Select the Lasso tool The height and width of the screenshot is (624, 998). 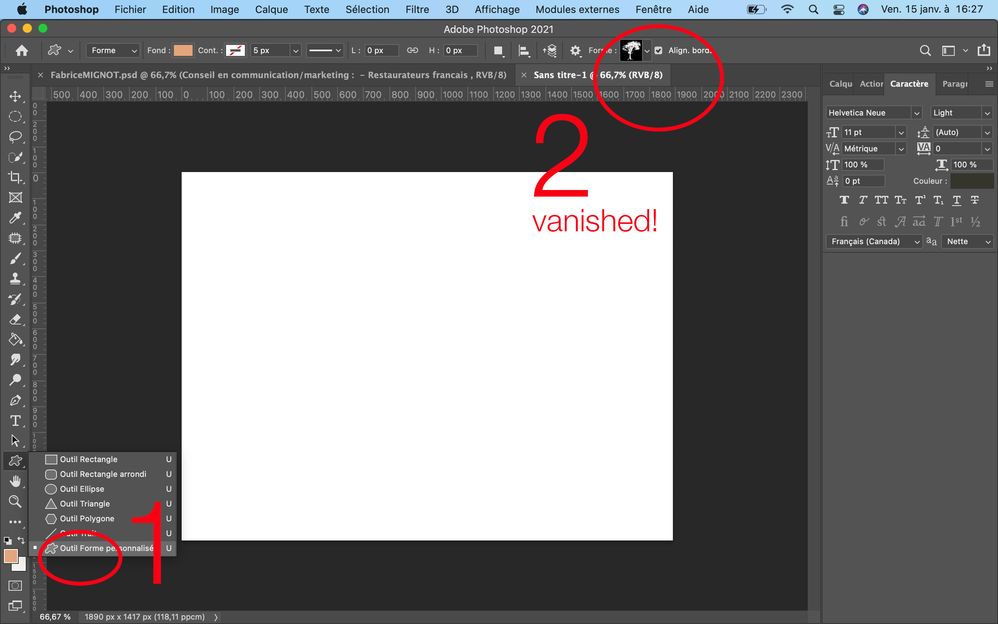click(15, 137)
